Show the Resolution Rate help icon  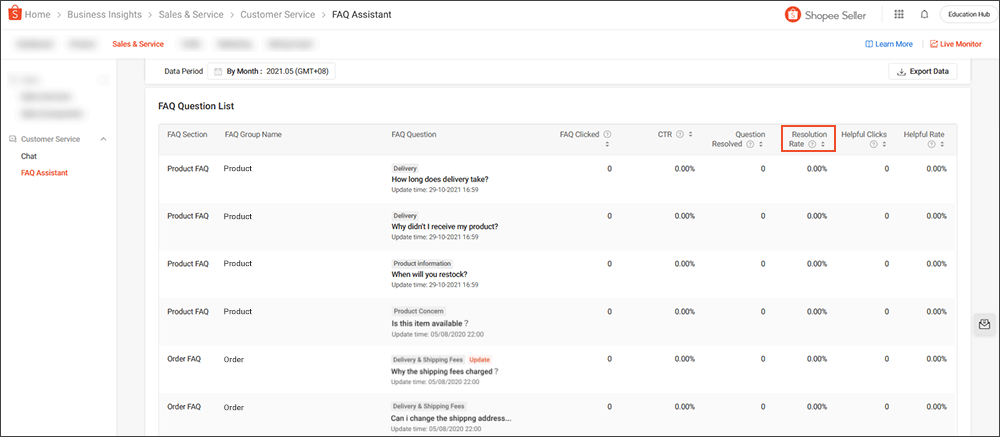point(812,144)
